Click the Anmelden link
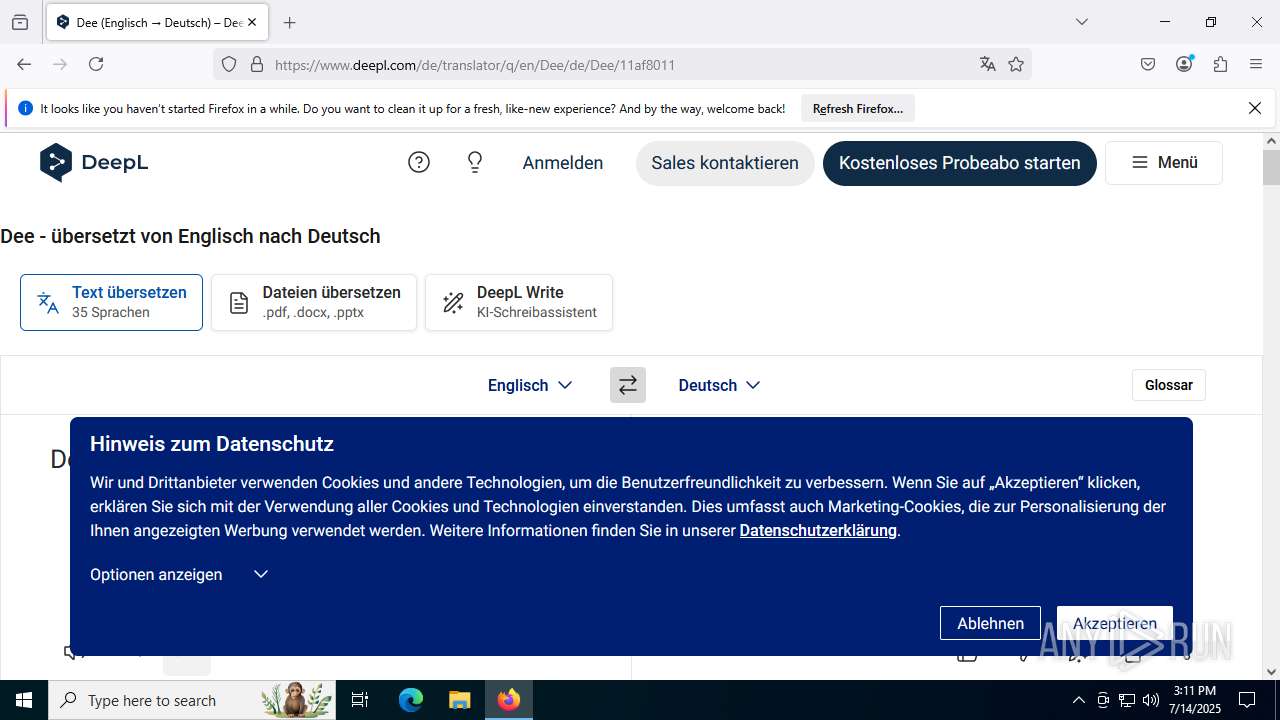 [563, 163]
